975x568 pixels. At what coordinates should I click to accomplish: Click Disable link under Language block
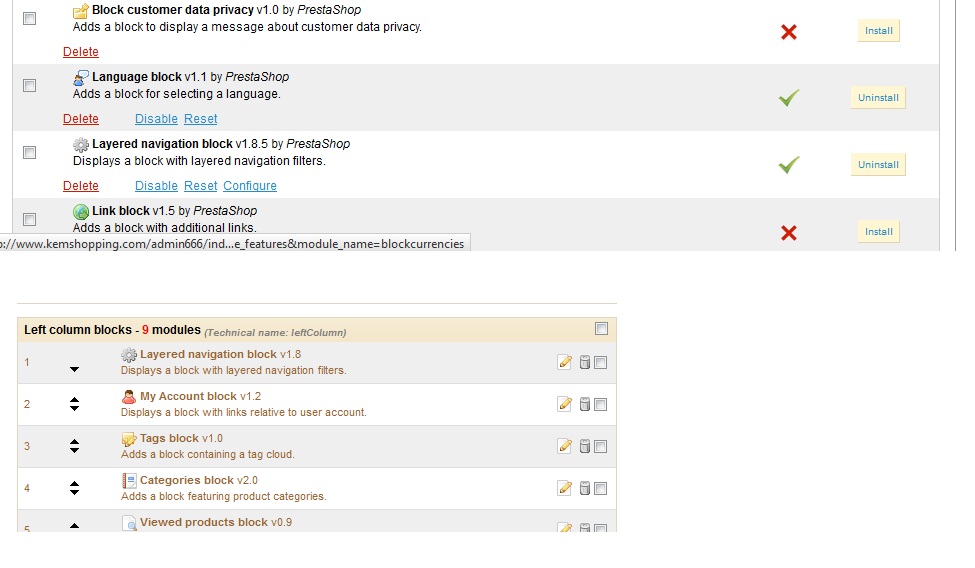click(156, 119)
